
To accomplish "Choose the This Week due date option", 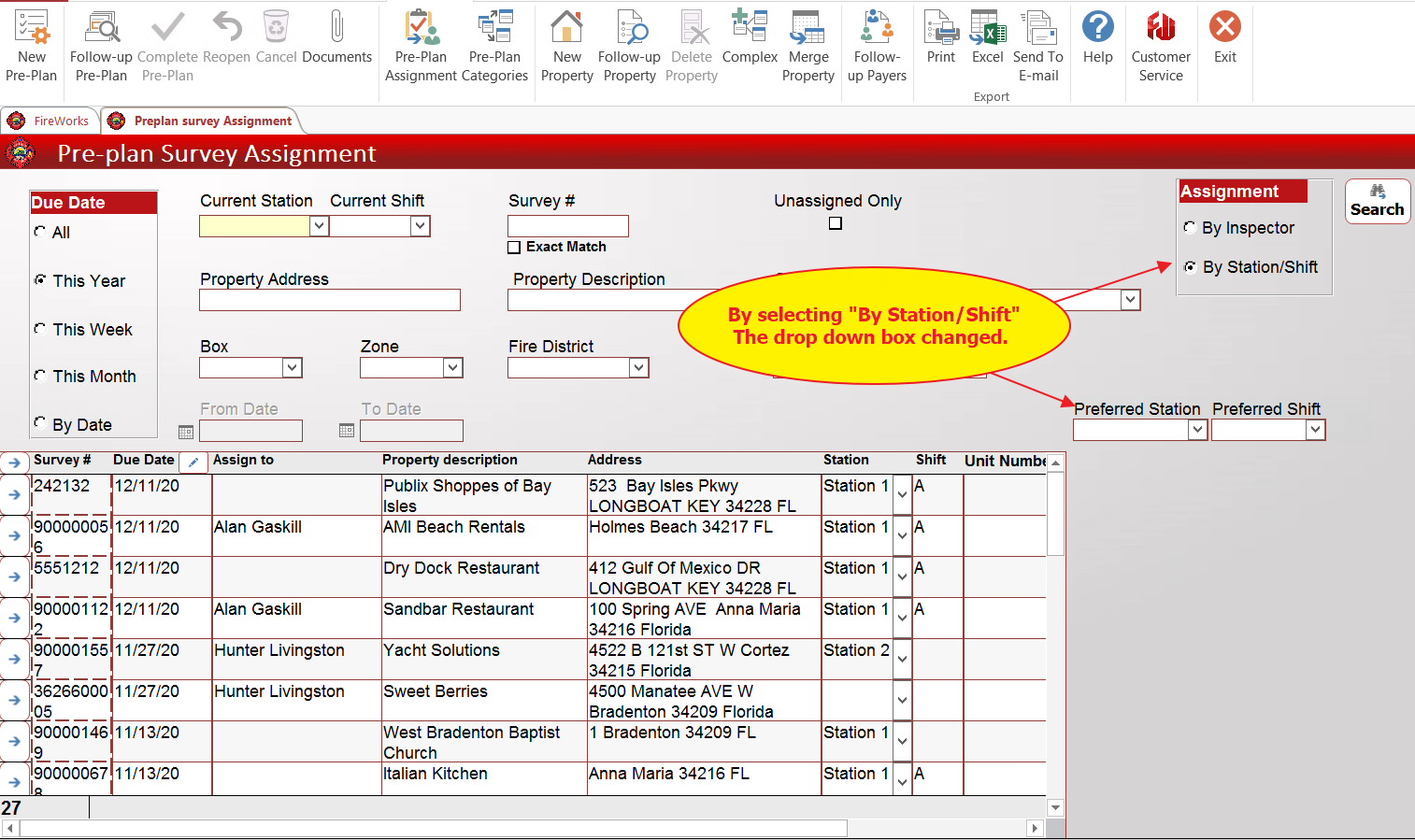I will point(40,329).
